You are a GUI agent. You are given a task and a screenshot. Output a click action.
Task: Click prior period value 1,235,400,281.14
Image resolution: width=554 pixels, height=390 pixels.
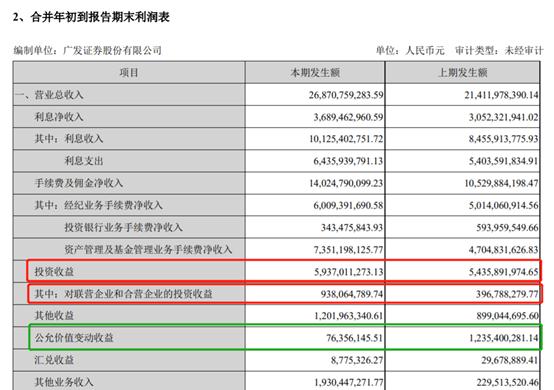[504, 338]
